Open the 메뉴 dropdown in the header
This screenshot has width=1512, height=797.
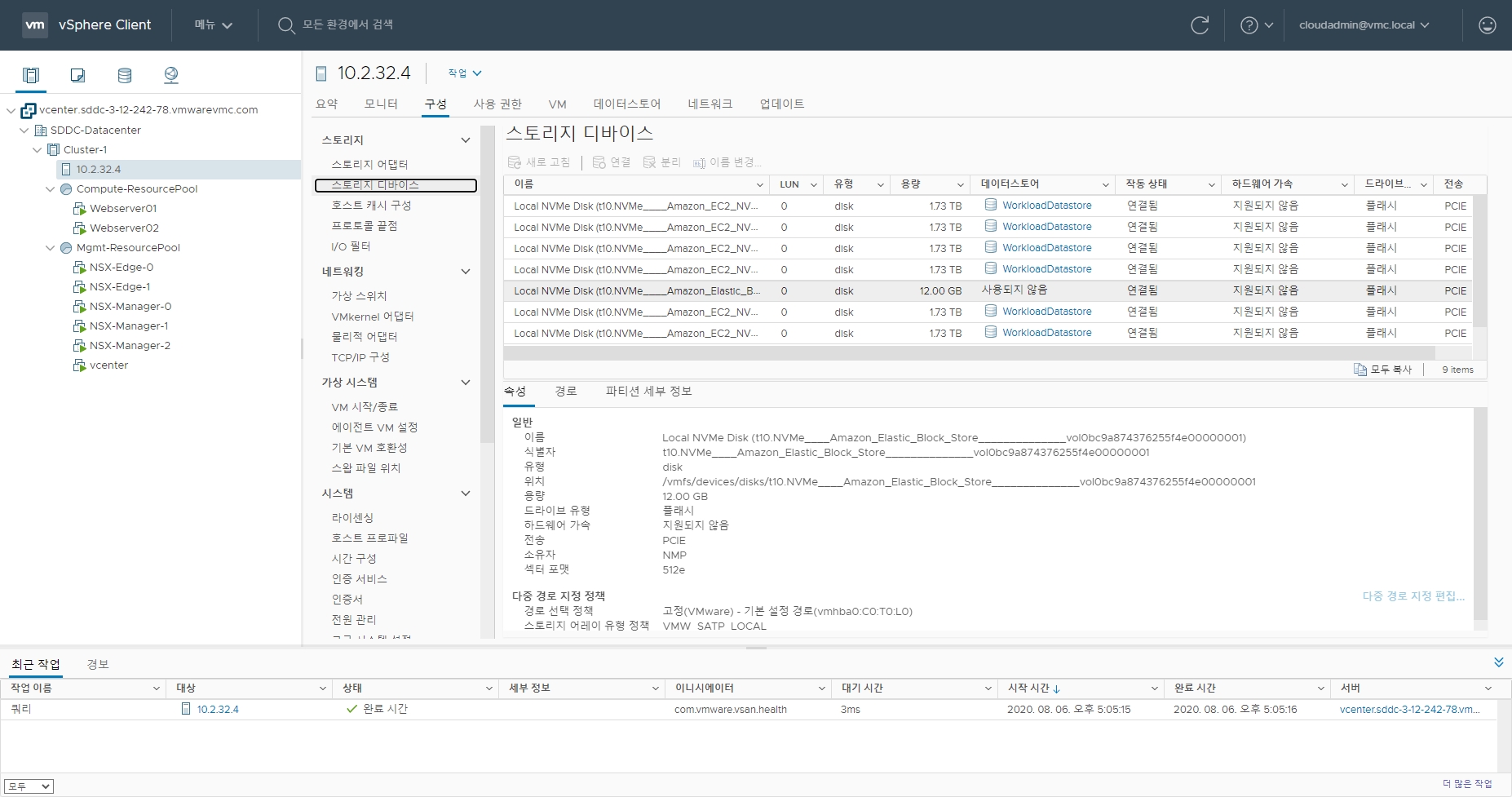pos(213,25)
